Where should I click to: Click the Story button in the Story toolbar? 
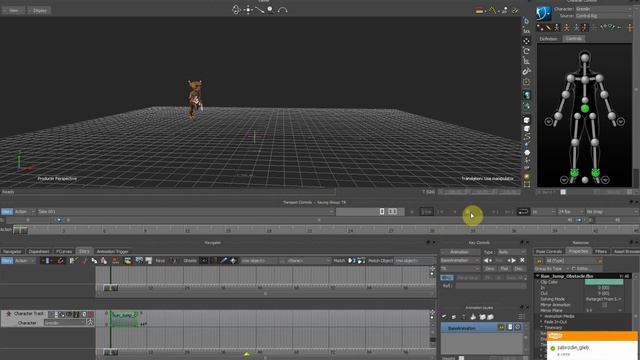click(x=7, y=260)
